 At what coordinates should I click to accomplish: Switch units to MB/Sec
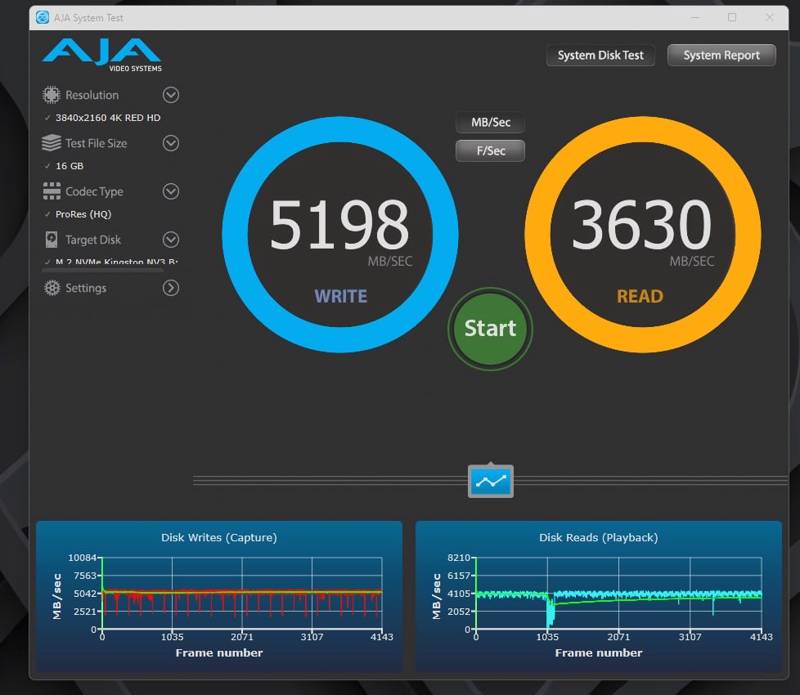pos(490,123)
